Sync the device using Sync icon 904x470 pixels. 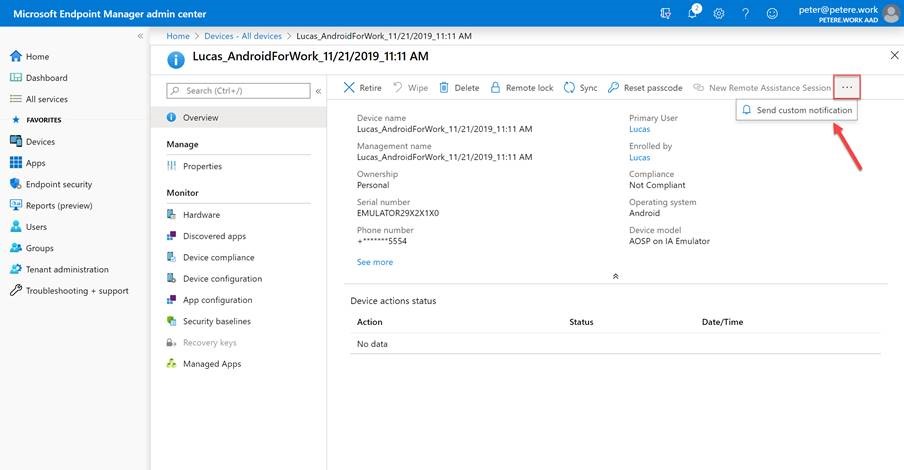[569, 88]
